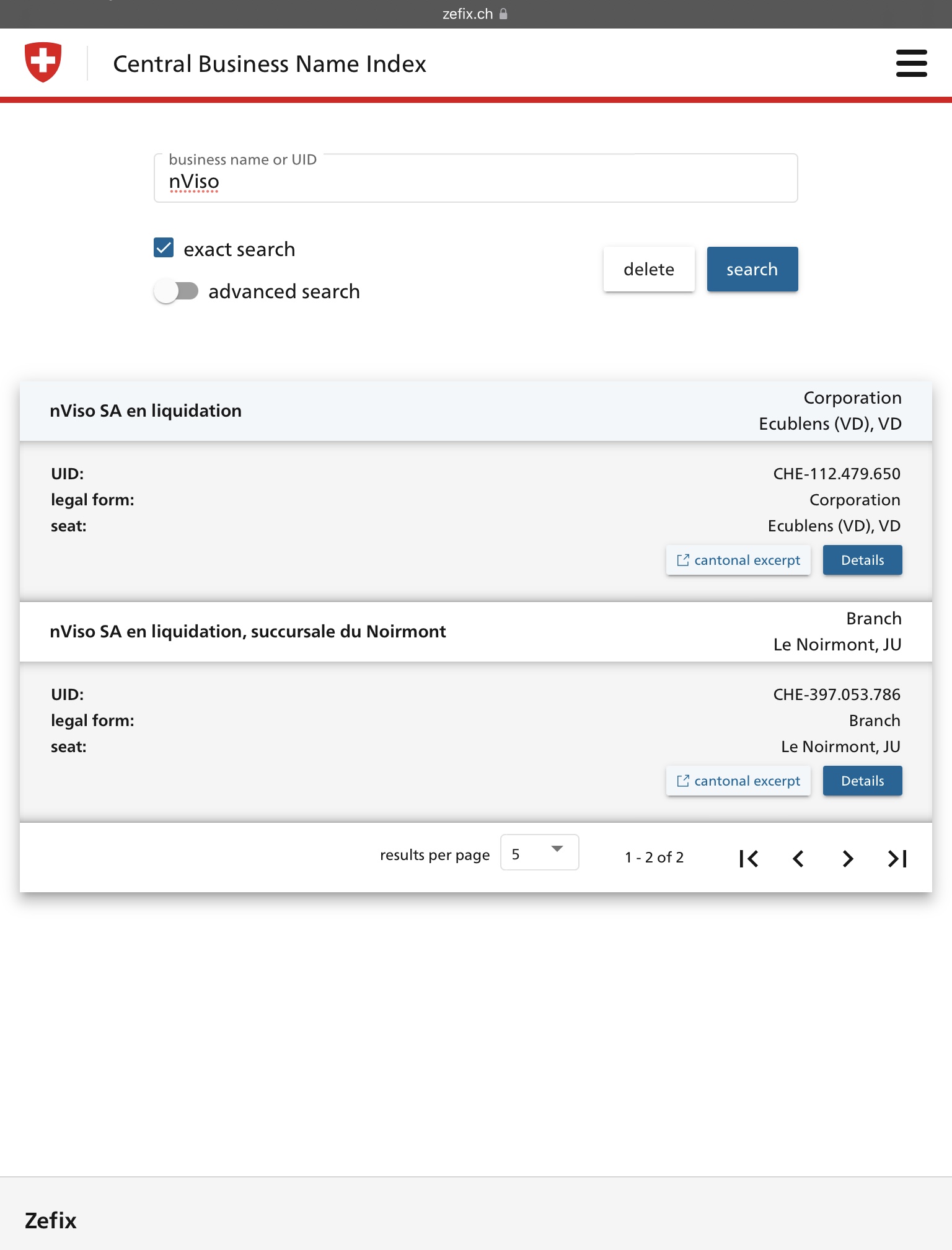
Task: Open cantonal excerpt for Le Noirmont branch
Action: [x=738, y=781]
